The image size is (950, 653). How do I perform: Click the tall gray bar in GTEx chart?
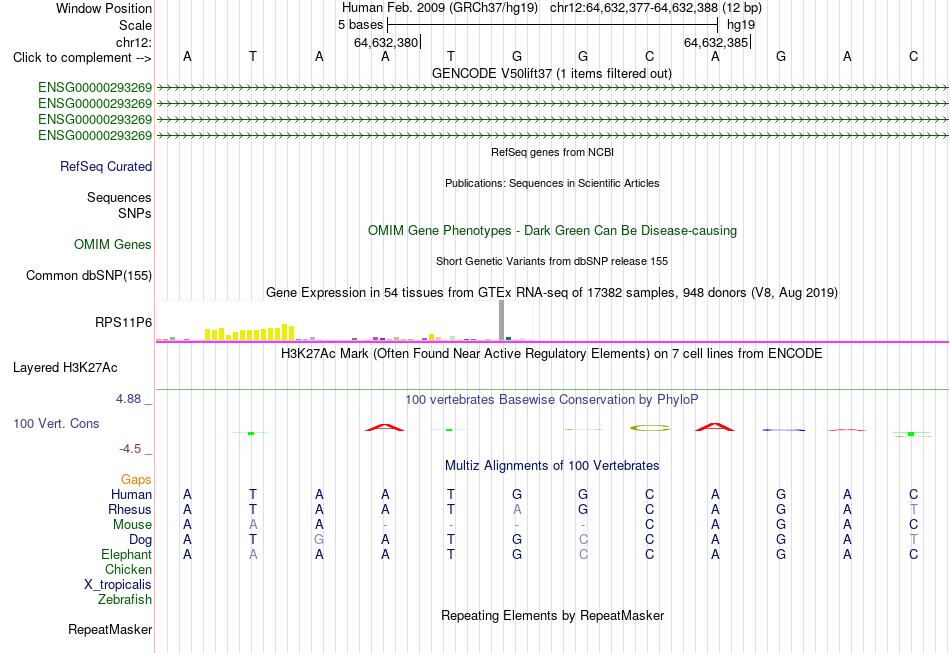click(x=502, y=320)
